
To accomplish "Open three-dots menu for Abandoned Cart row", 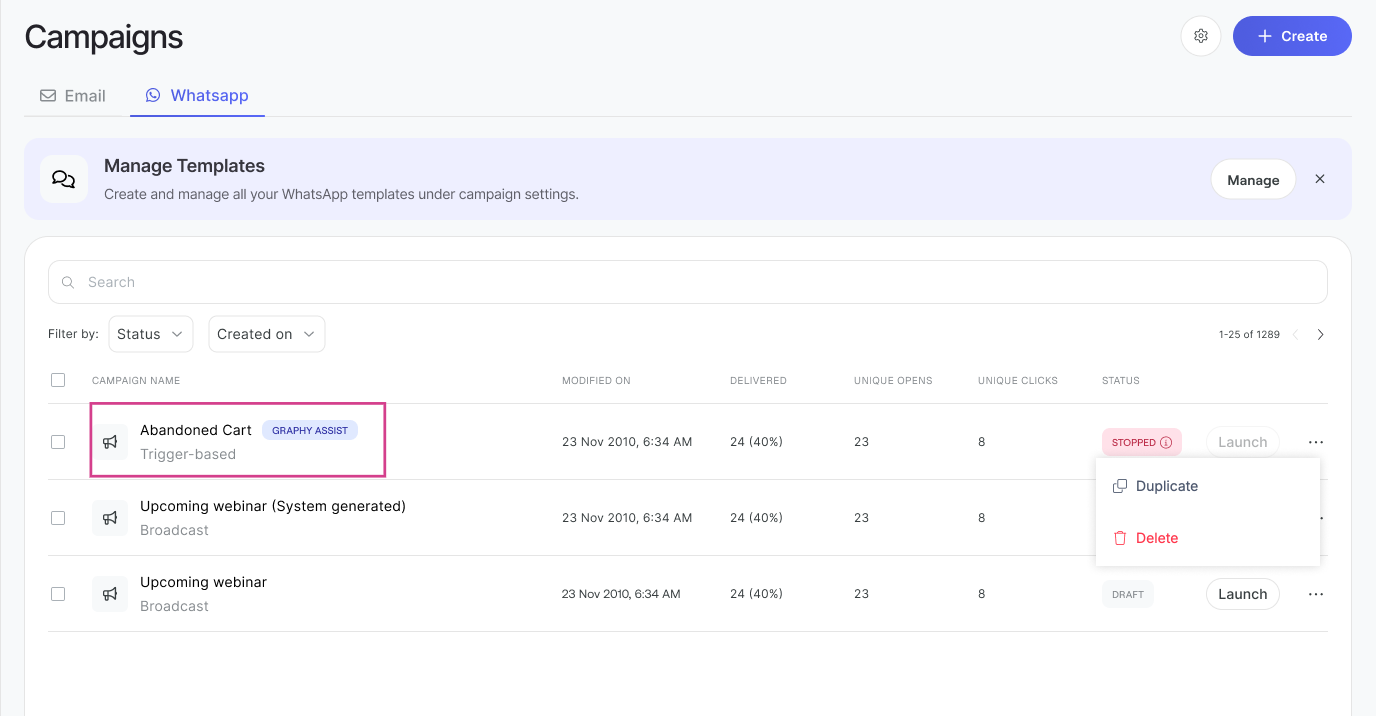I will point(1315,442).
